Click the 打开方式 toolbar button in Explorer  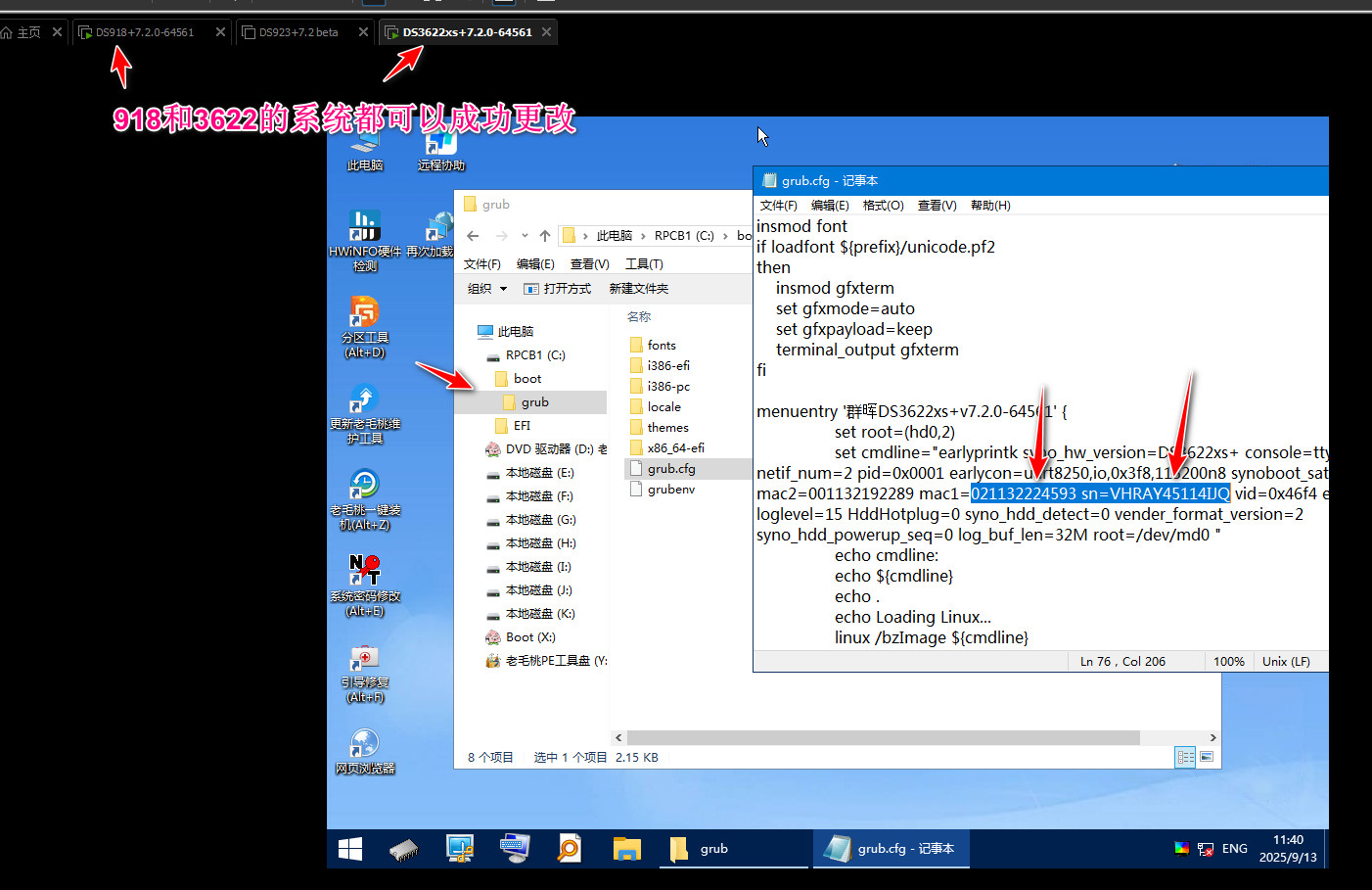558,289
